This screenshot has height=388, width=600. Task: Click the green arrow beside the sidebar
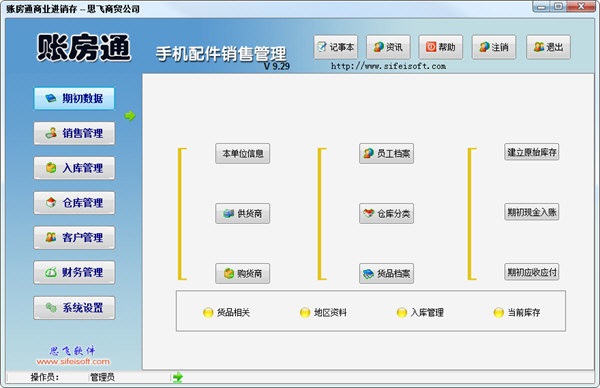[x=130, y=116]
